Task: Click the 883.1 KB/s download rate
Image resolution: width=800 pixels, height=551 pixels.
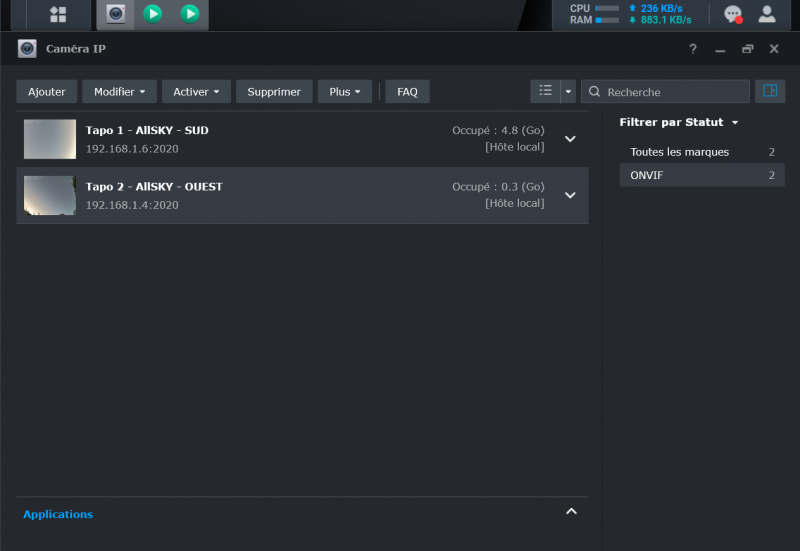Action: (666, 20)
